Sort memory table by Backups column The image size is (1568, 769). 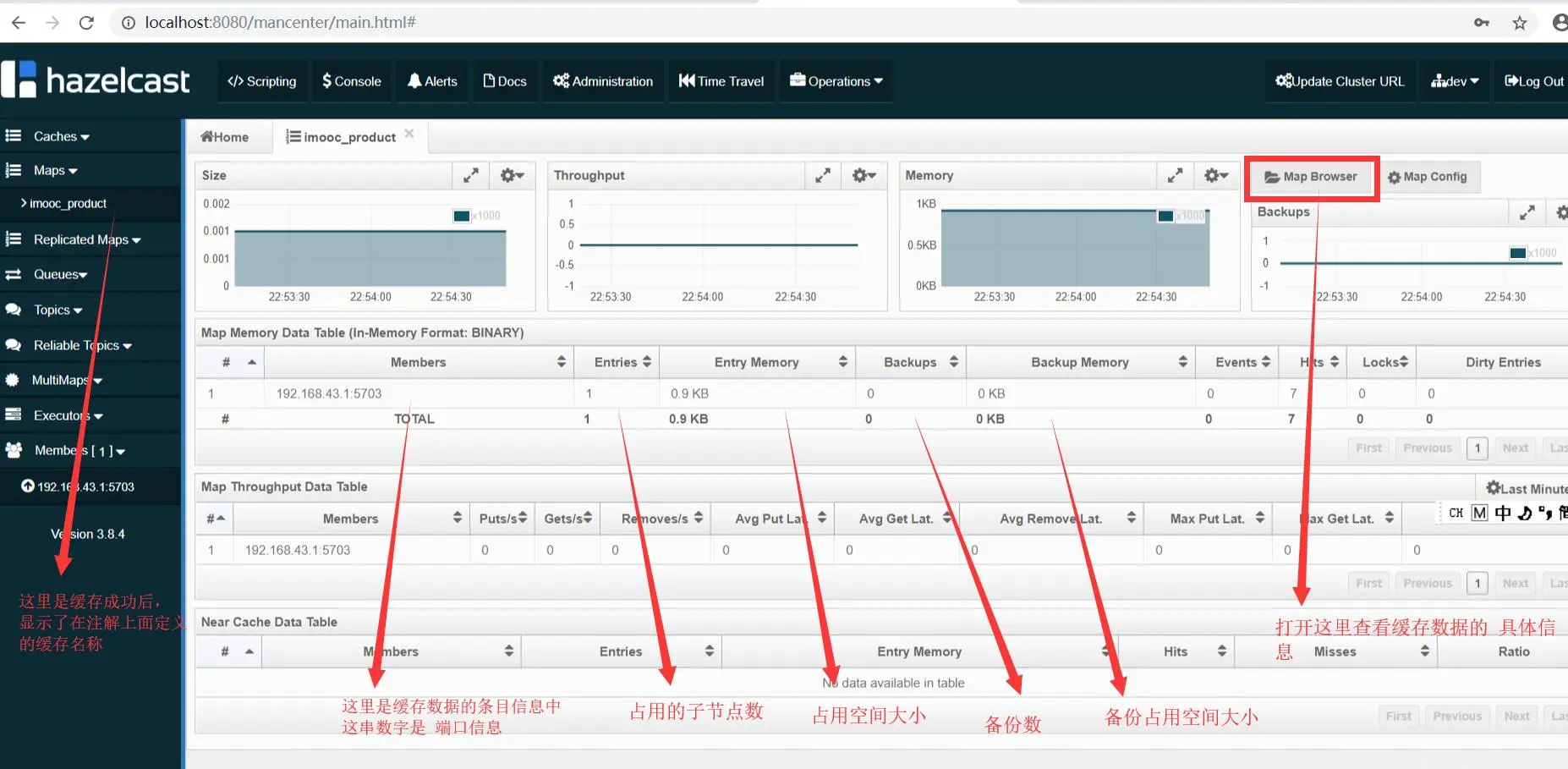click(911, 362)
